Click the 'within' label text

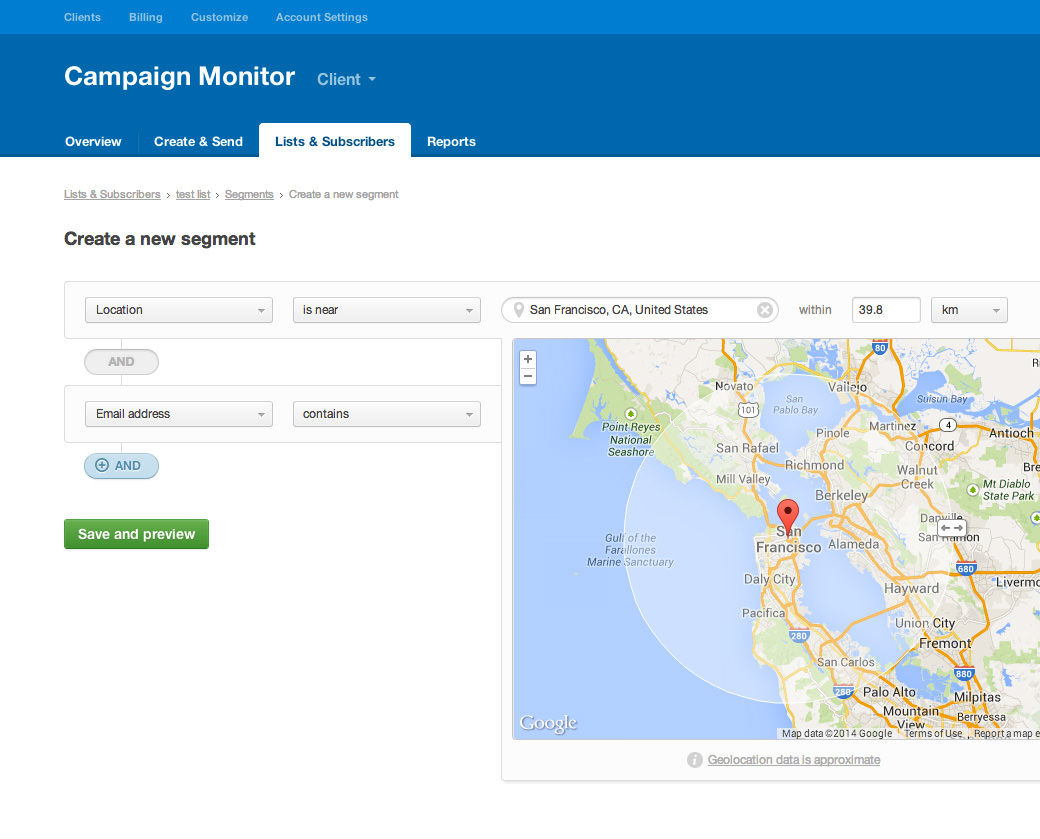click(815, 310)
